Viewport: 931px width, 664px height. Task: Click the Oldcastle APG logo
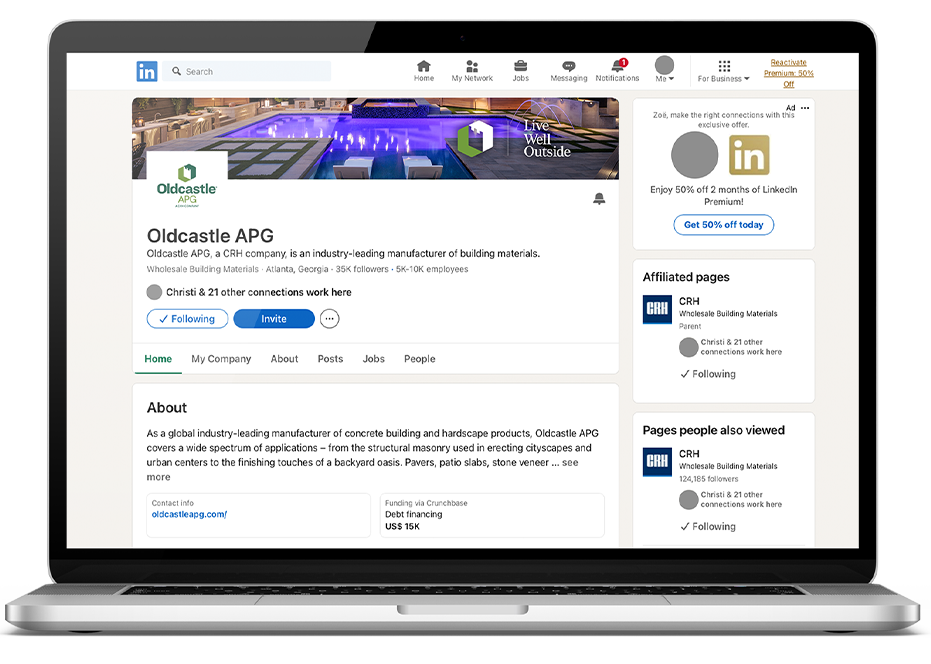click(x=186, y=185)
